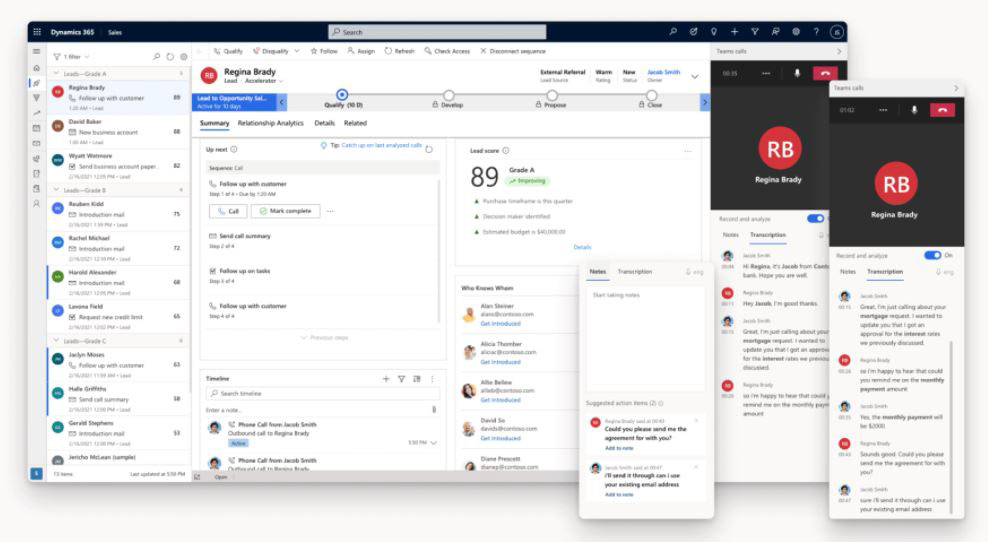988x542 pixels.
Task: Click Get introduced under Alan Steiner
Action: tap(500, 323)
